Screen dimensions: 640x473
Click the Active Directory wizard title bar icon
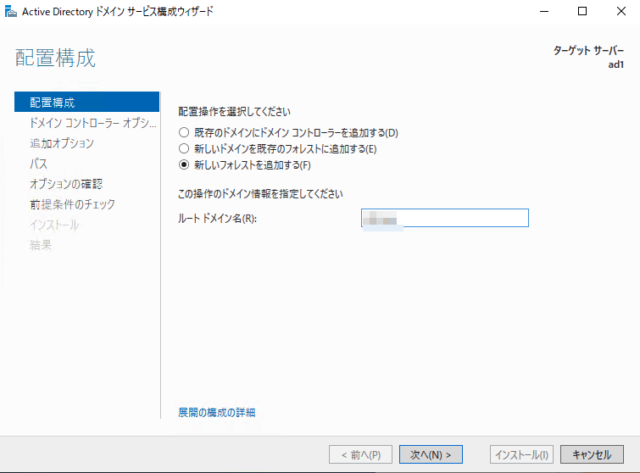point(11,11)
